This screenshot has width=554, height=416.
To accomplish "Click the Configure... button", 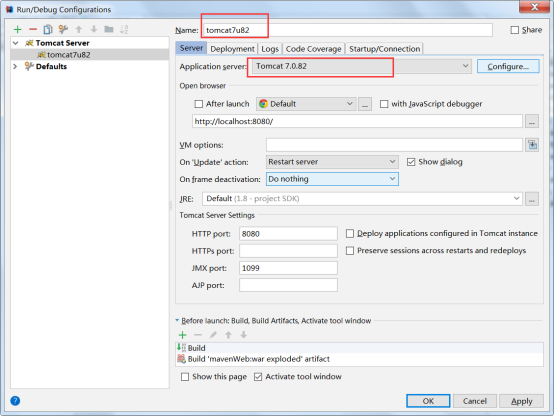I will [x=508, y=66].
